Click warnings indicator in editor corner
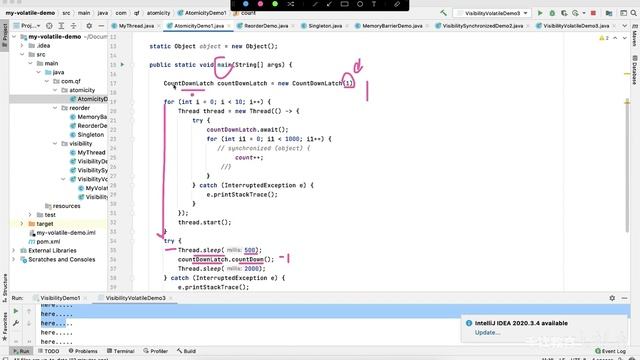This screenshot has height=360, width=640. pos(604,38)
